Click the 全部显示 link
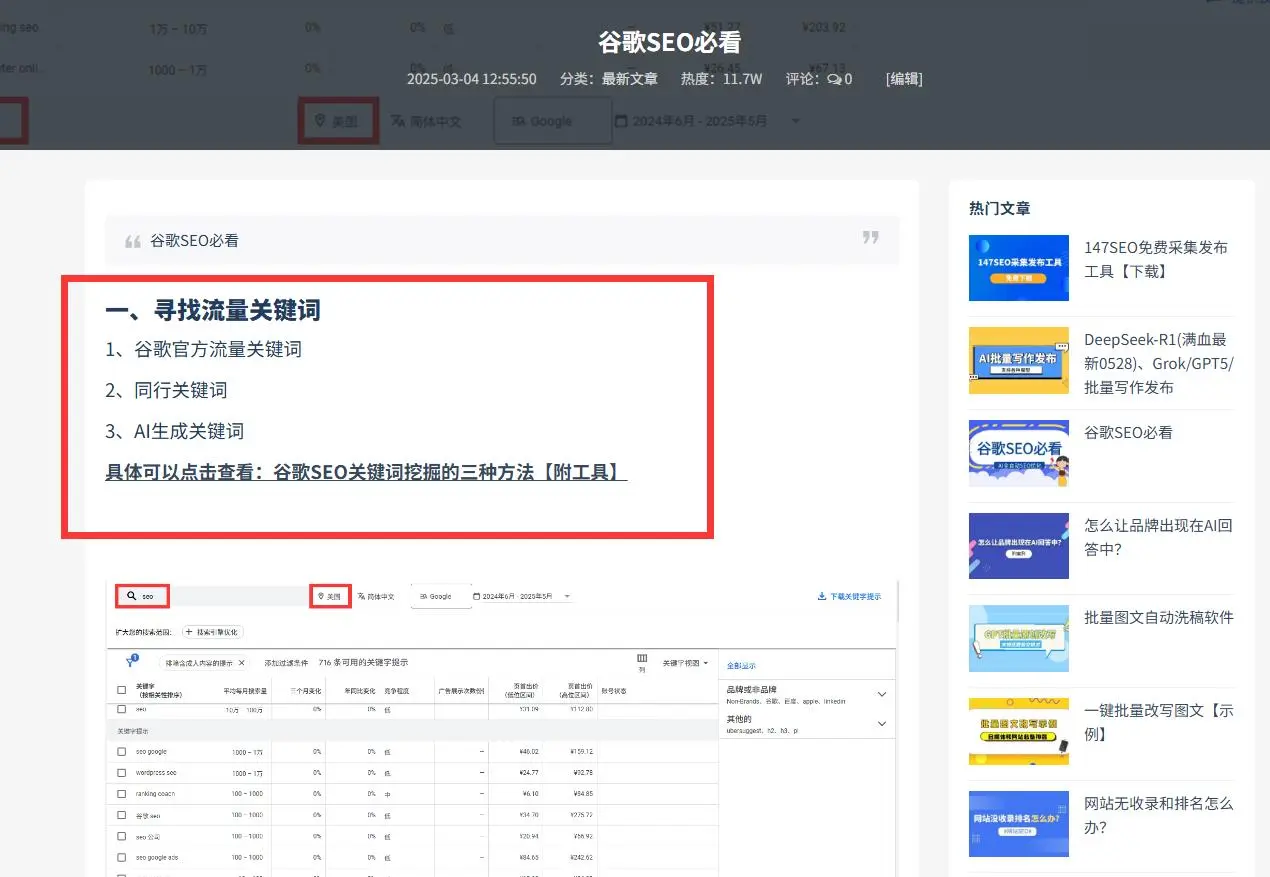 click(x=741, y=666)
